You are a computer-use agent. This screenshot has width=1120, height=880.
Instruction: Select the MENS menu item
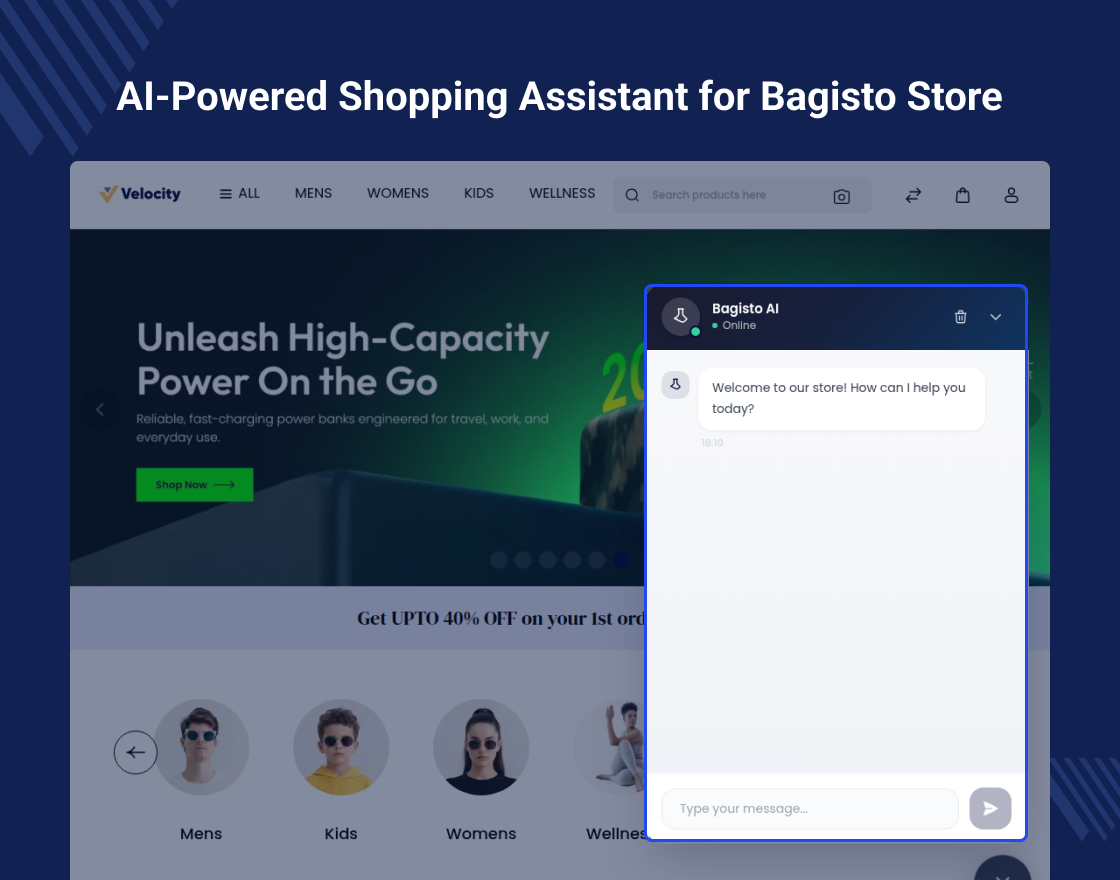tap(313, 194)
